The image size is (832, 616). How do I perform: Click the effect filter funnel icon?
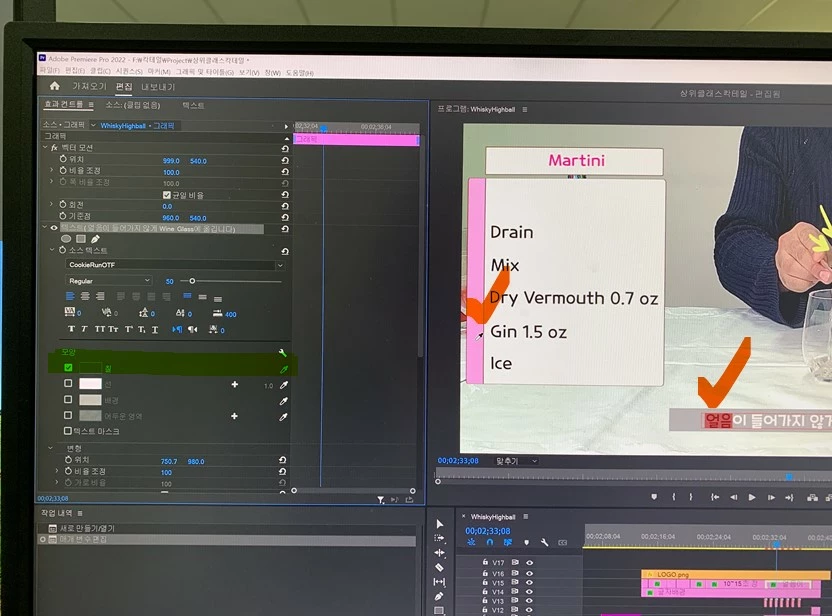tap(380, 499)
